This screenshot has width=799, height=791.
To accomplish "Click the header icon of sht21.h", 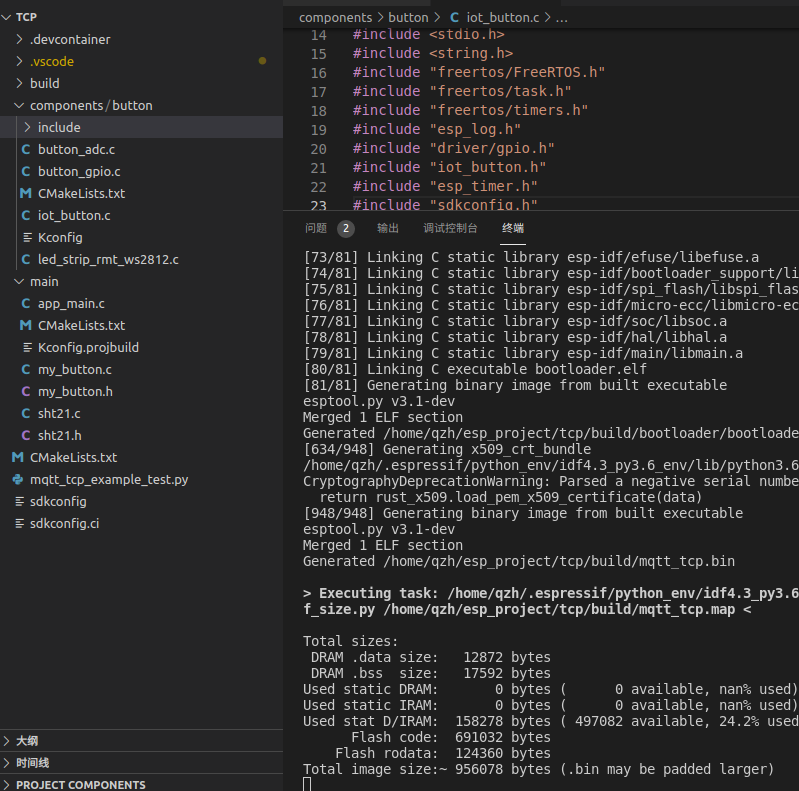I will [26, 435].
